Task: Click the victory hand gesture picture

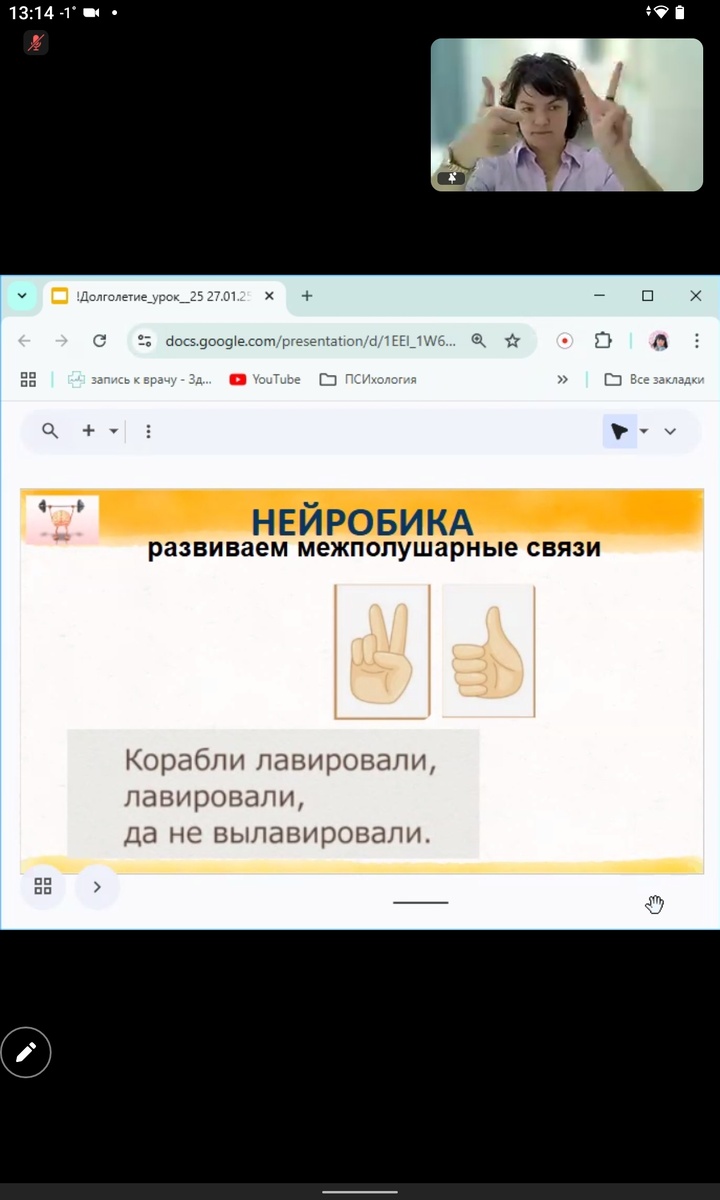Action: pos(382,652)
